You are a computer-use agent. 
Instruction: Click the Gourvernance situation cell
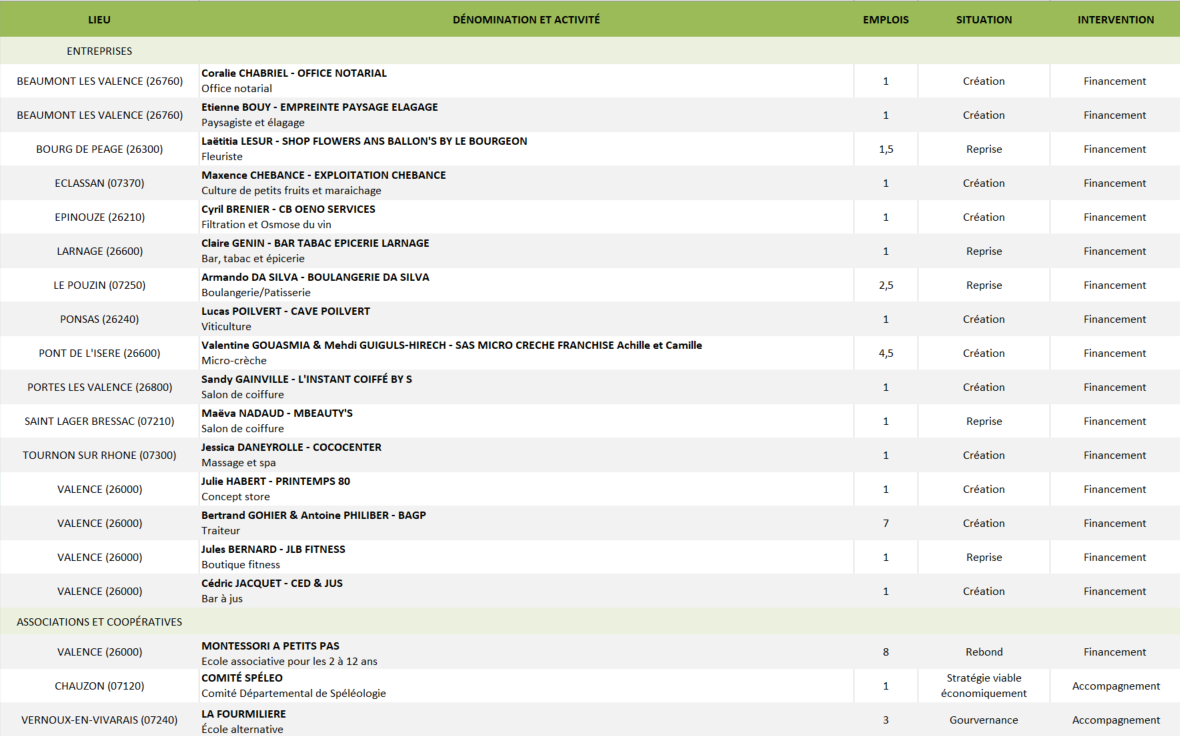click(983, 720)
